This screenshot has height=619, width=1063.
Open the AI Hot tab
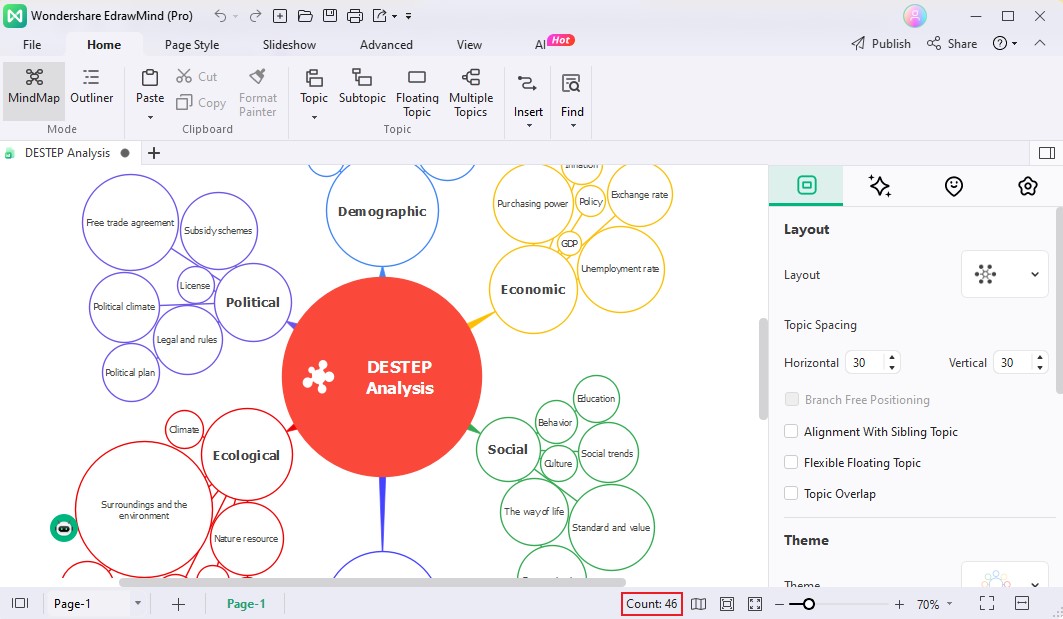click(554, 43)
